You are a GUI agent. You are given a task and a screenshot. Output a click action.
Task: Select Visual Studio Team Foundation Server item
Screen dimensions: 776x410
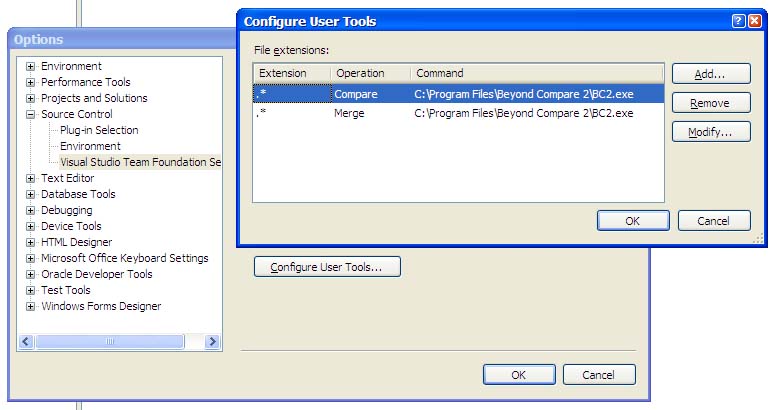pyautogui.click(x=140, y=162)
